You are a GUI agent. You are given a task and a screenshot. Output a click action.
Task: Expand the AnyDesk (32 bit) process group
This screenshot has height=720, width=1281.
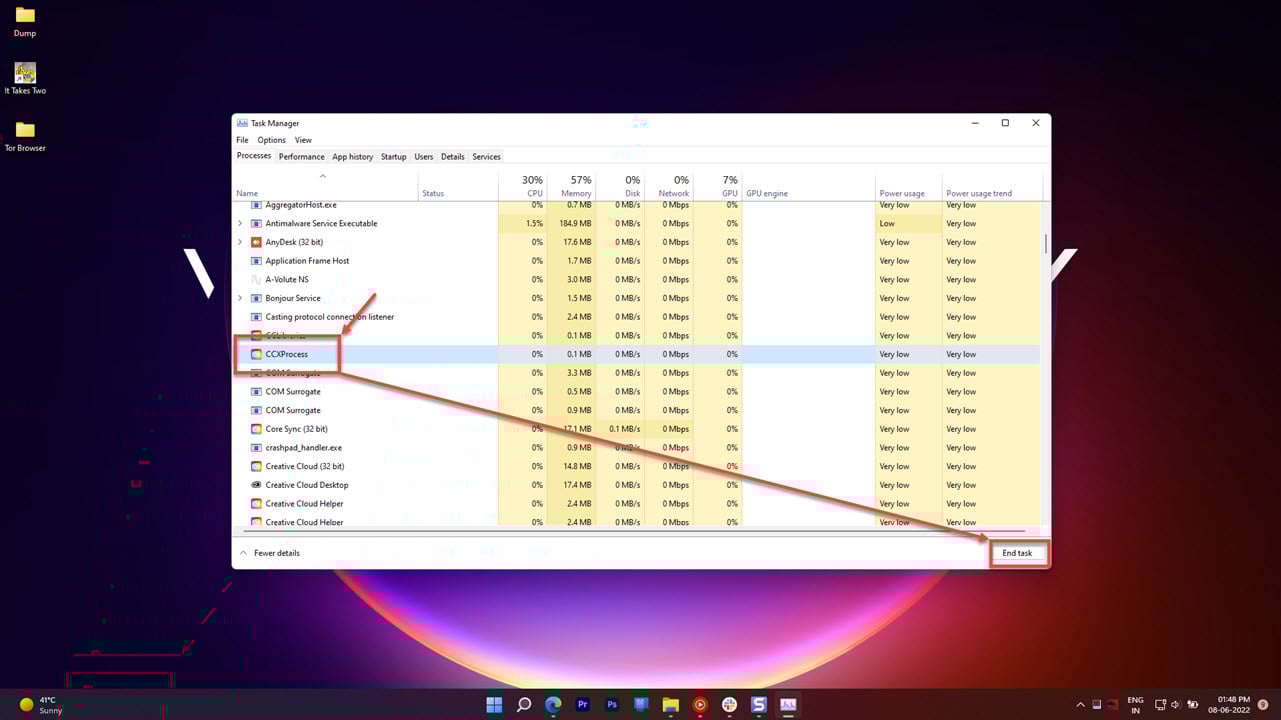coord(240,242)
